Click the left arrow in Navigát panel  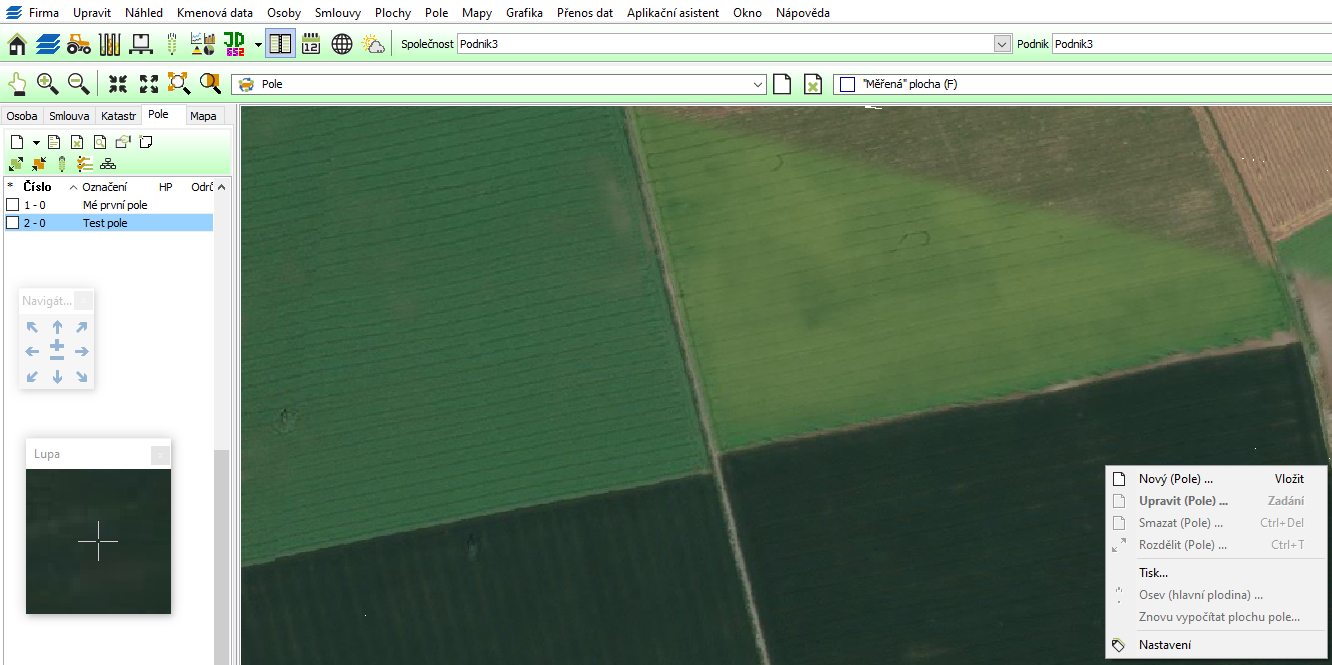tap(32, 352)
